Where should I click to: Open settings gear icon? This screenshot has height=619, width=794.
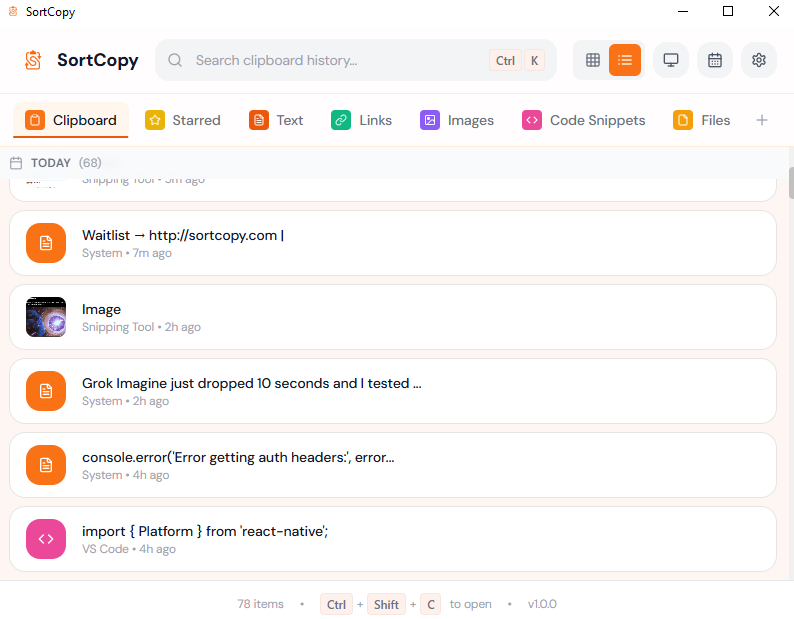[759, 60]
